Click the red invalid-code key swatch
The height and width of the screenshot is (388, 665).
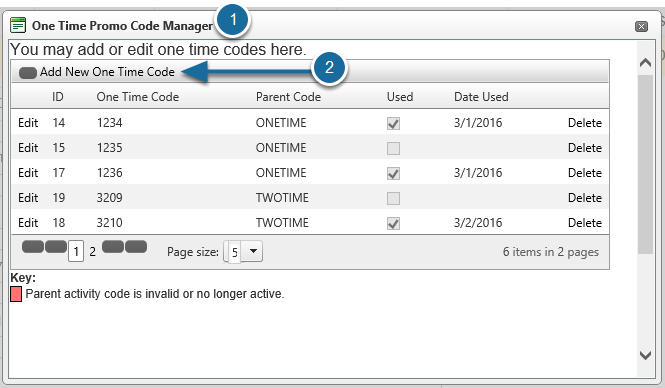(16, 294)
